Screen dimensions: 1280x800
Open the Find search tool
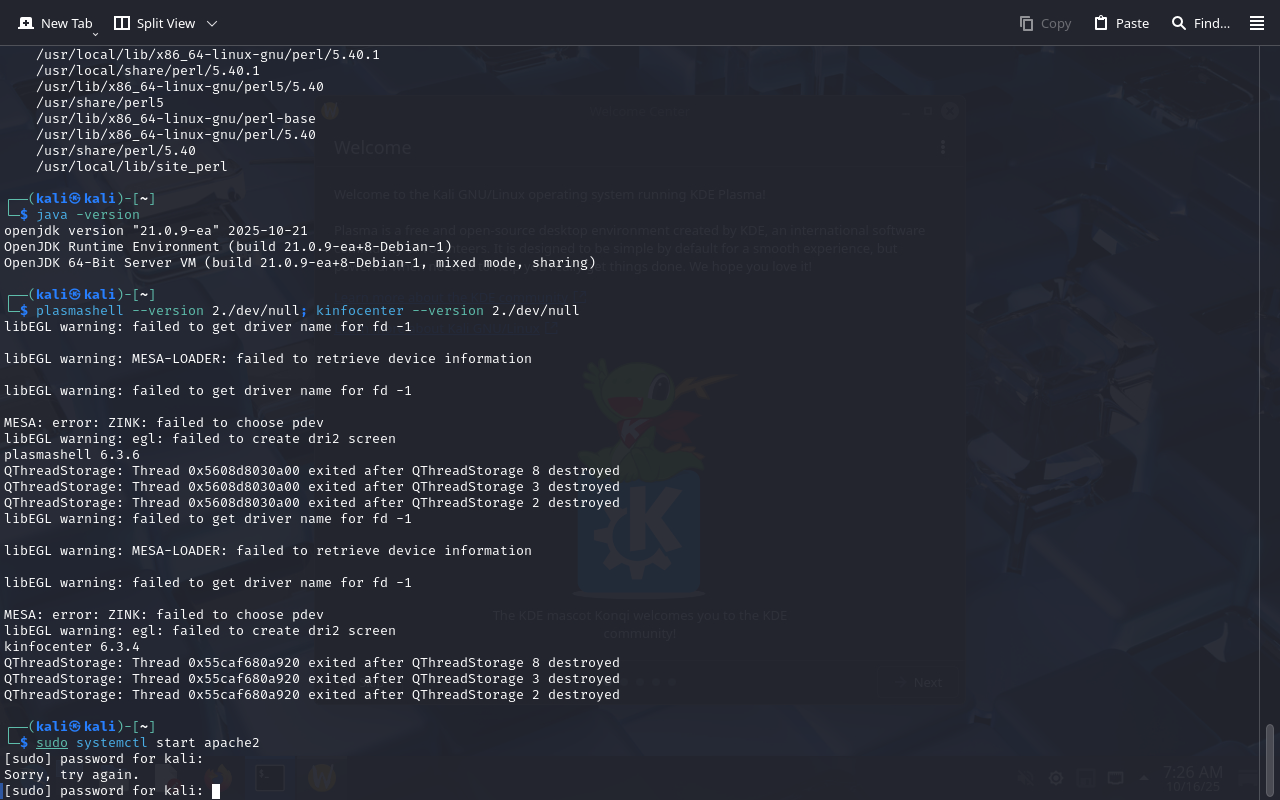pyautogui.click(x=1201, y=23)
